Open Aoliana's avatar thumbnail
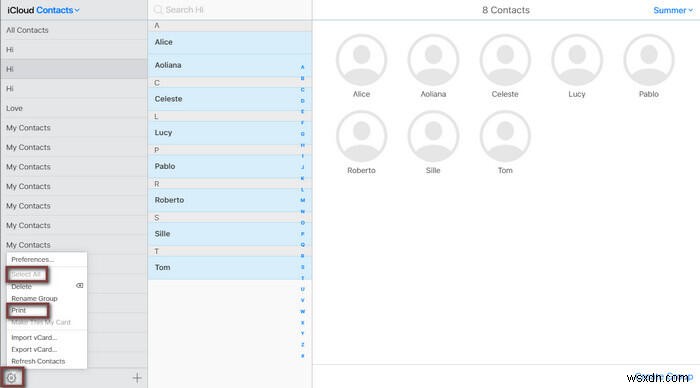Image resolution: width=700 pixels, height=388 pixels. 433,60
